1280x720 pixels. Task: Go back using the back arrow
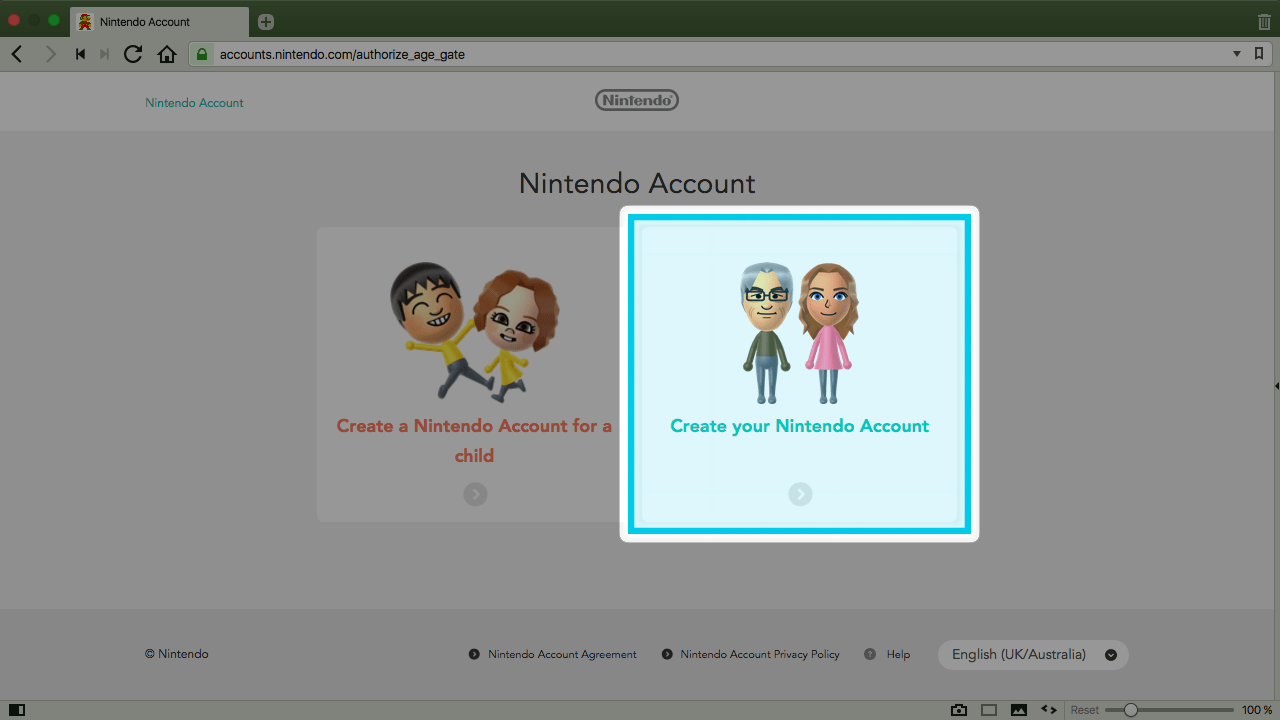pyautogui.click(x=17, y=54)
